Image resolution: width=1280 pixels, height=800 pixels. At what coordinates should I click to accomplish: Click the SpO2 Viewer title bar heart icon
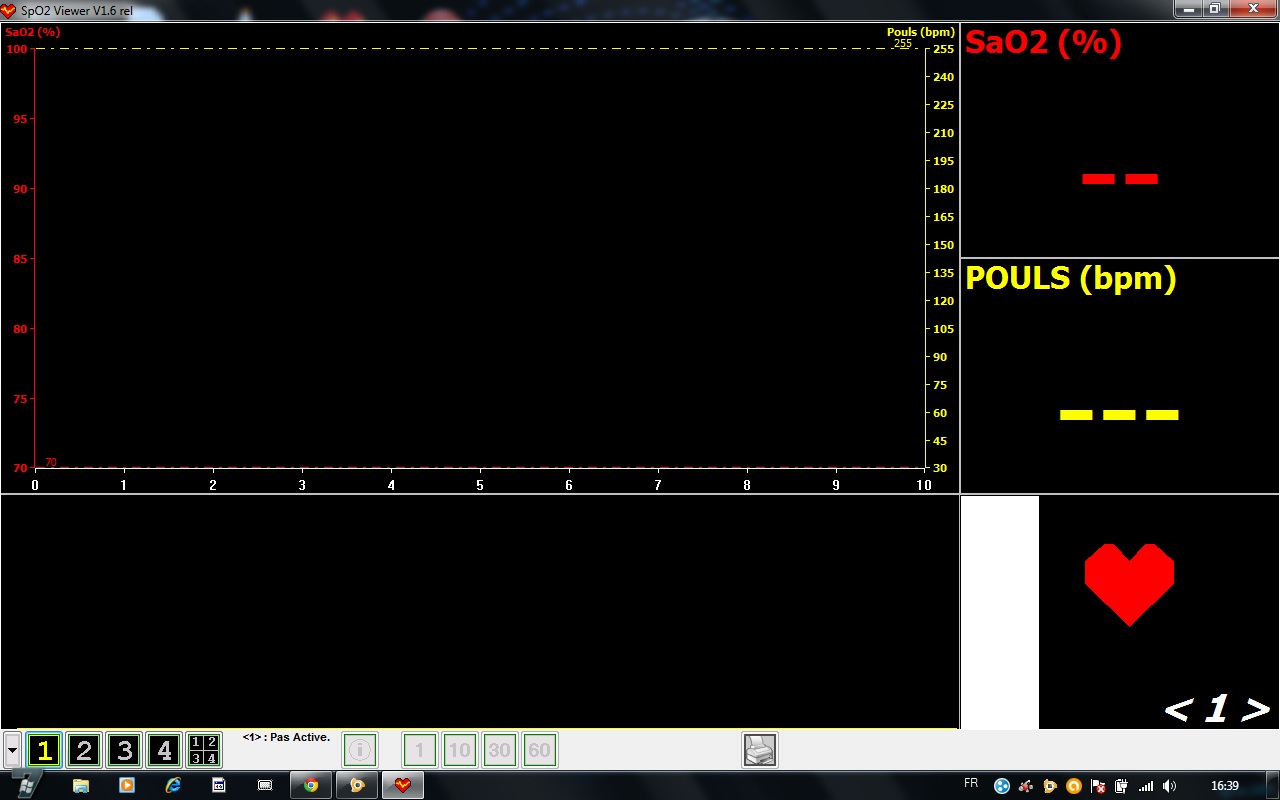[9, 10]
